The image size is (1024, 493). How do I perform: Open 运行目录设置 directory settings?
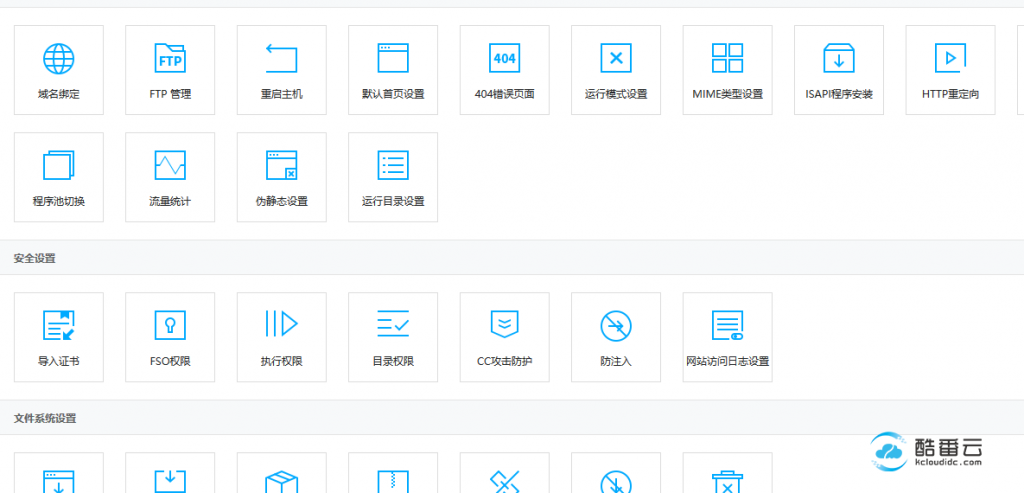(393, 165)
